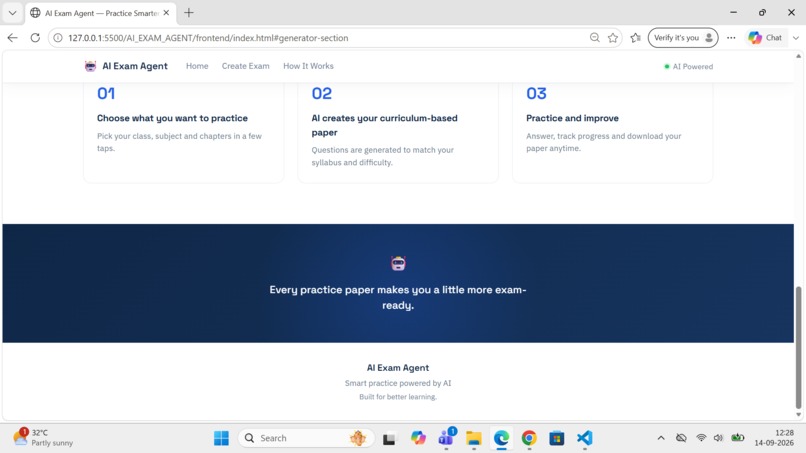Click the footer 'AI Exam Agent' title
The image size is (806, 453).
point(398,368)
